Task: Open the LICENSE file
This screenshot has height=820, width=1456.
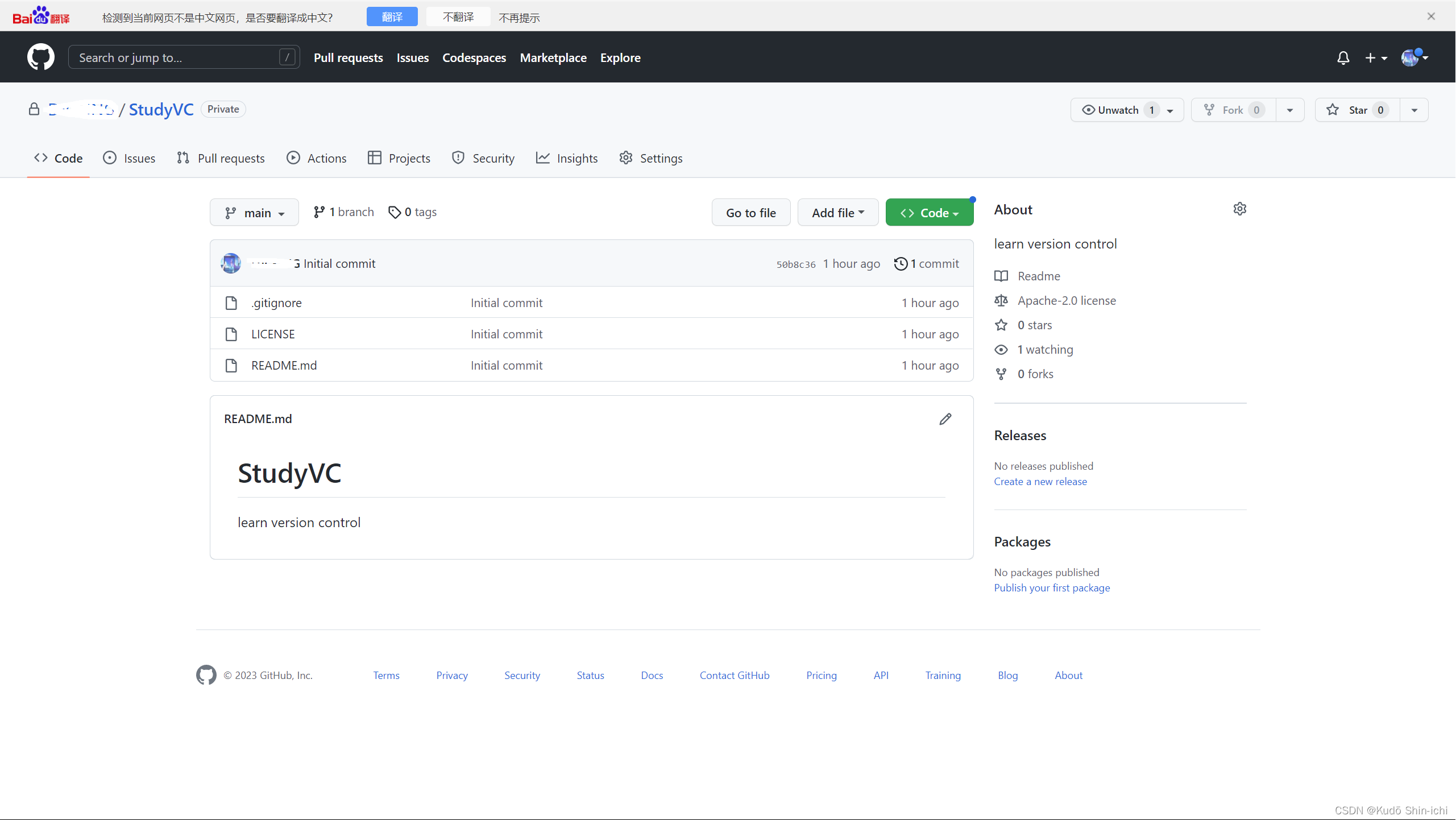Action: coord(273,334)
